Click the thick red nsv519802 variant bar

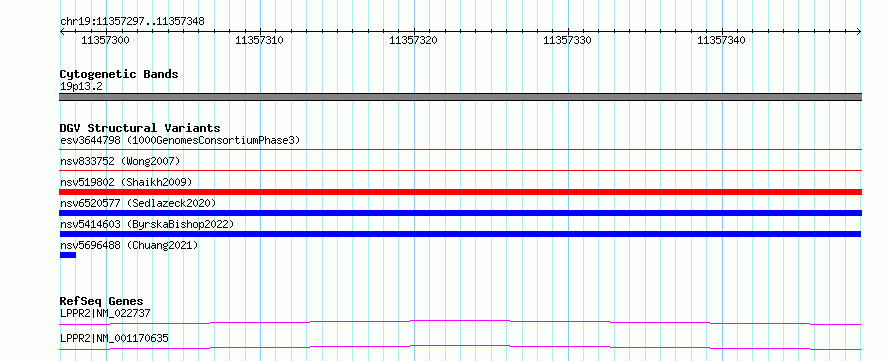[x=460, y=192]
